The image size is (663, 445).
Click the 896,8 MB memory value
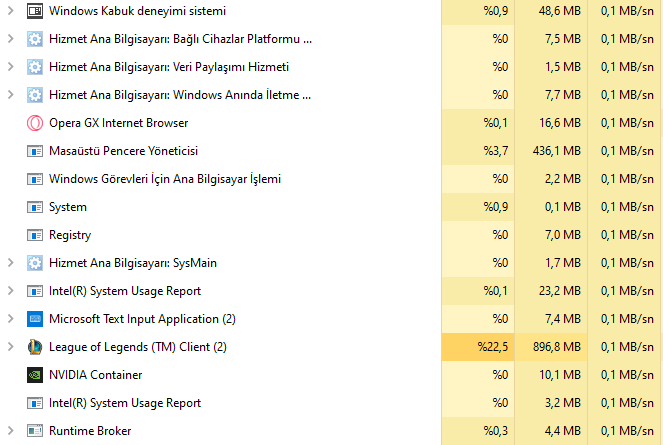(x=557, y=347)
